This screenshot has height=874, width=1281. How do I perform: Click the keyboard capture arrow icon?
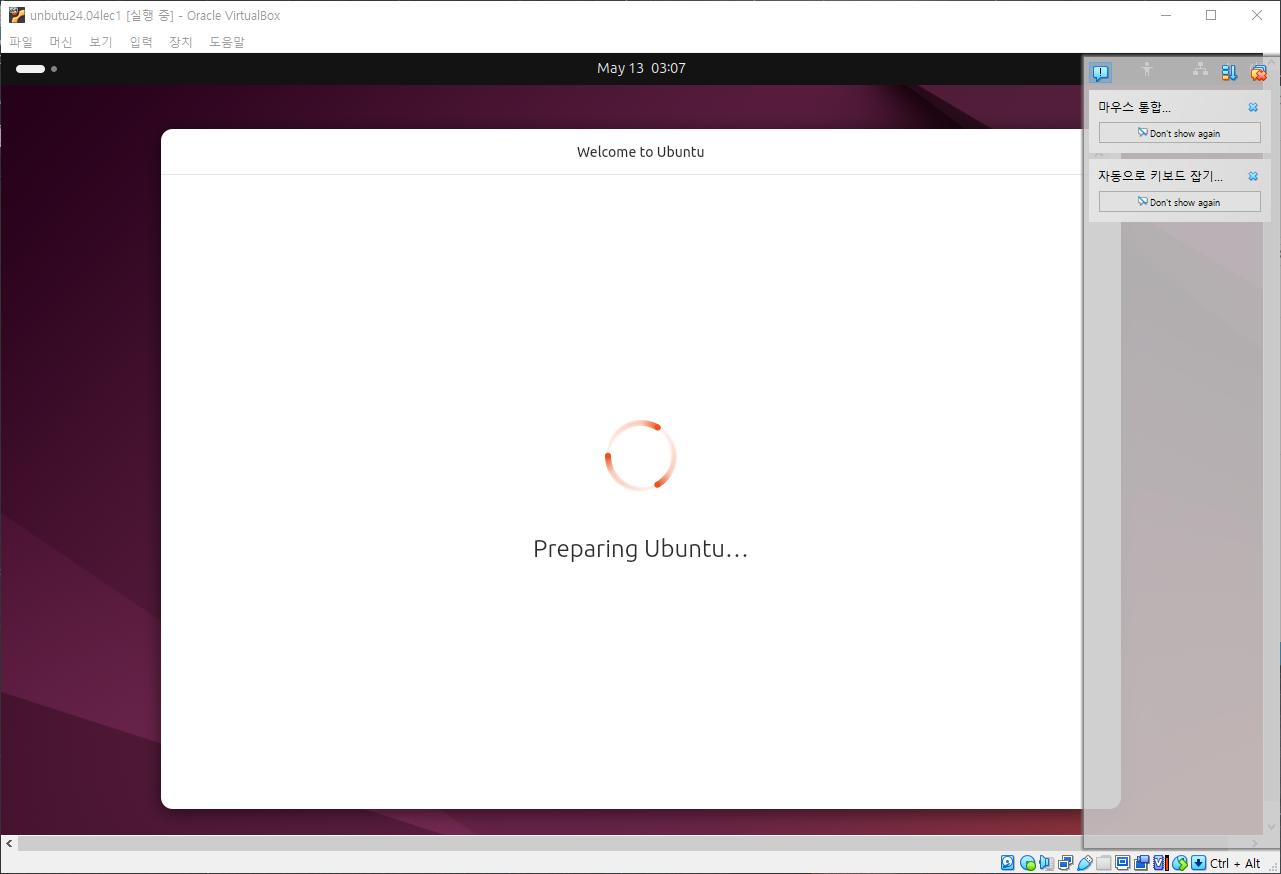coord(1198,863)
